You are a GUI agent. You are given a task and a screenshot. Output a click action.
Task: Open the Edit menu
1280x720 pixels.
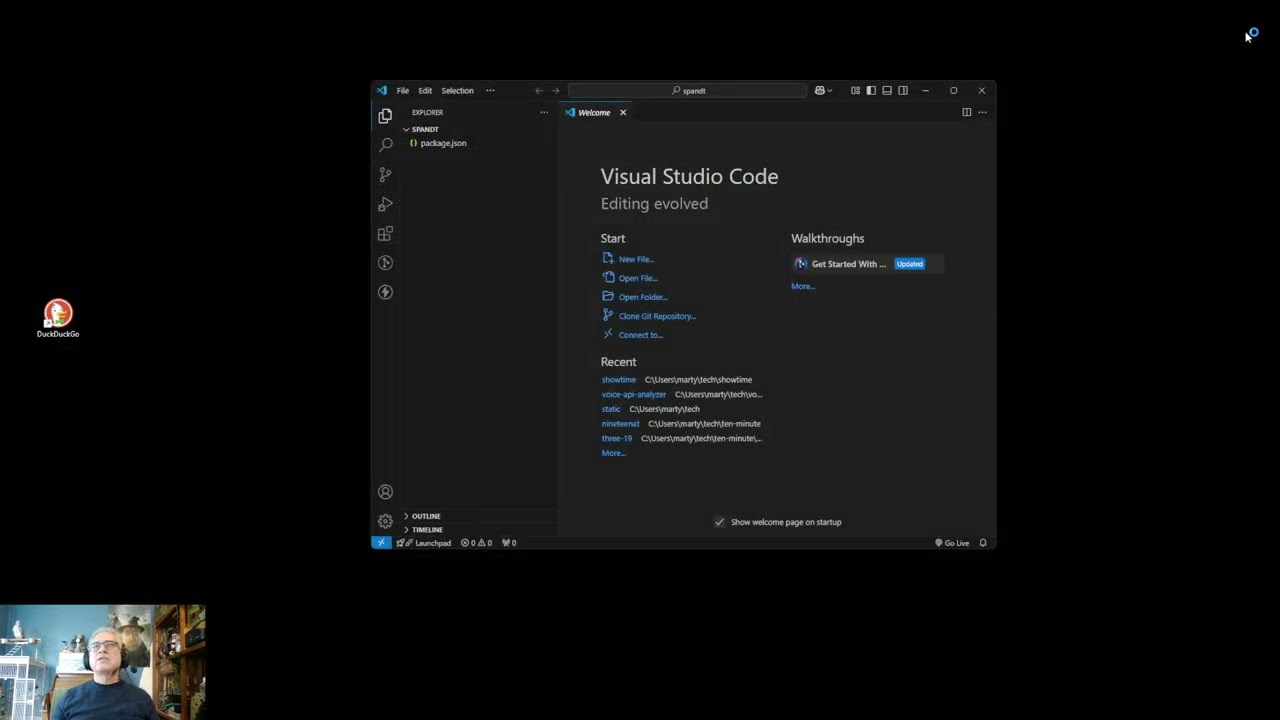point(425,91)
